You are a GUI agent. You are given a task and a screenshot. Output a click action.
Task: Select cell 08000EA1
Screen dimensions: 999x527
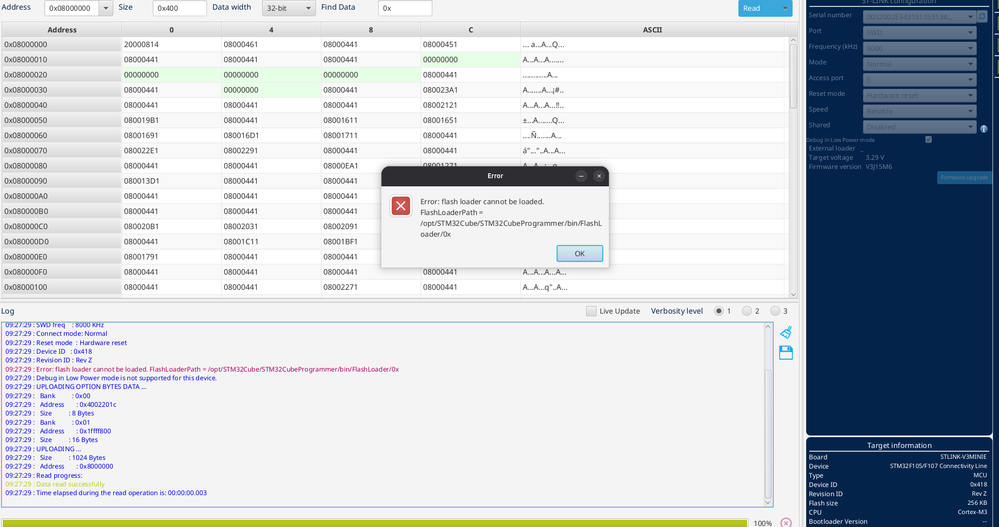[371, 166]
